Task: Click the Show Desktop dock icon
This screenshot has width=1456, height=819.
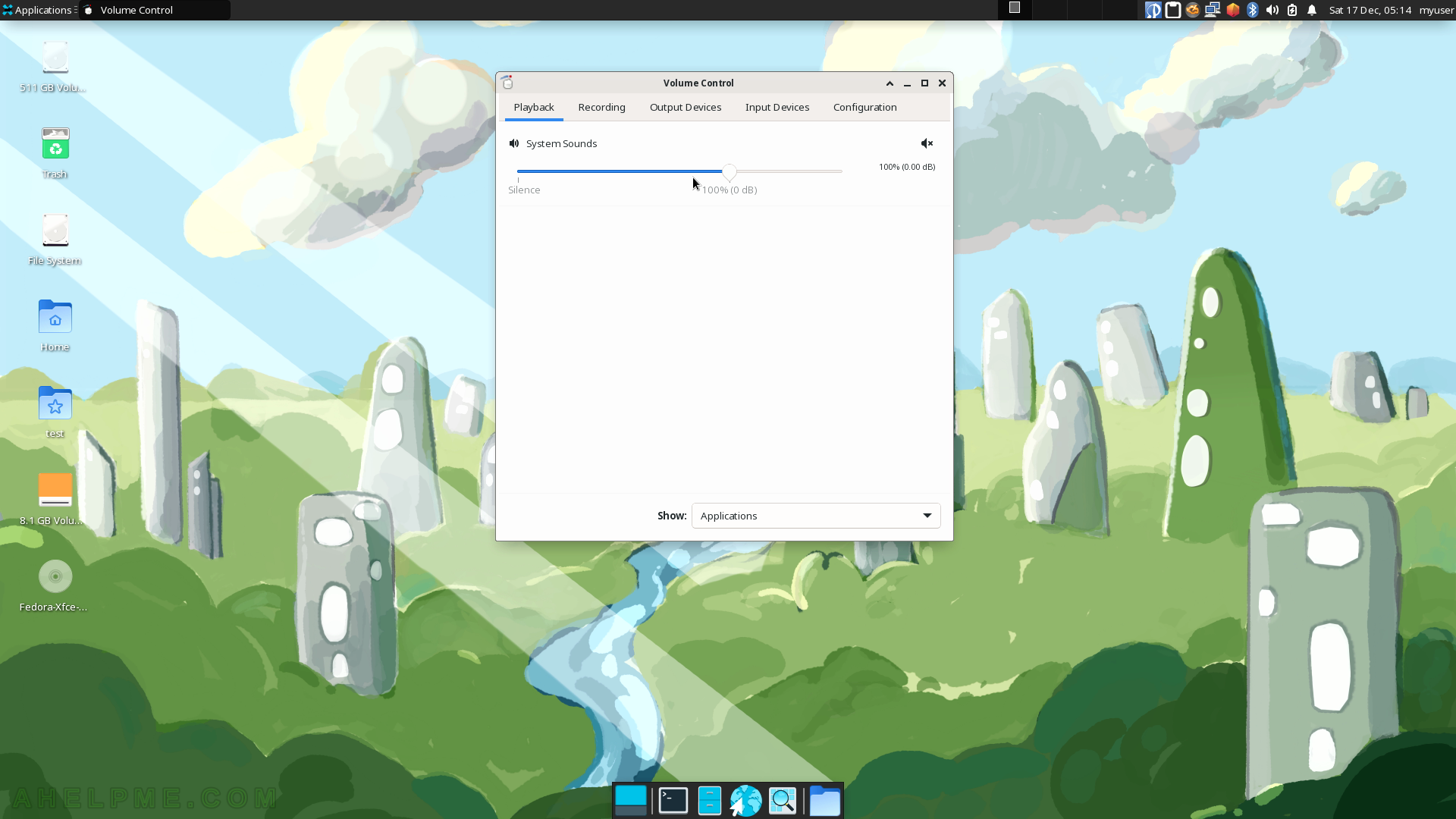Action: coord(630,801)
